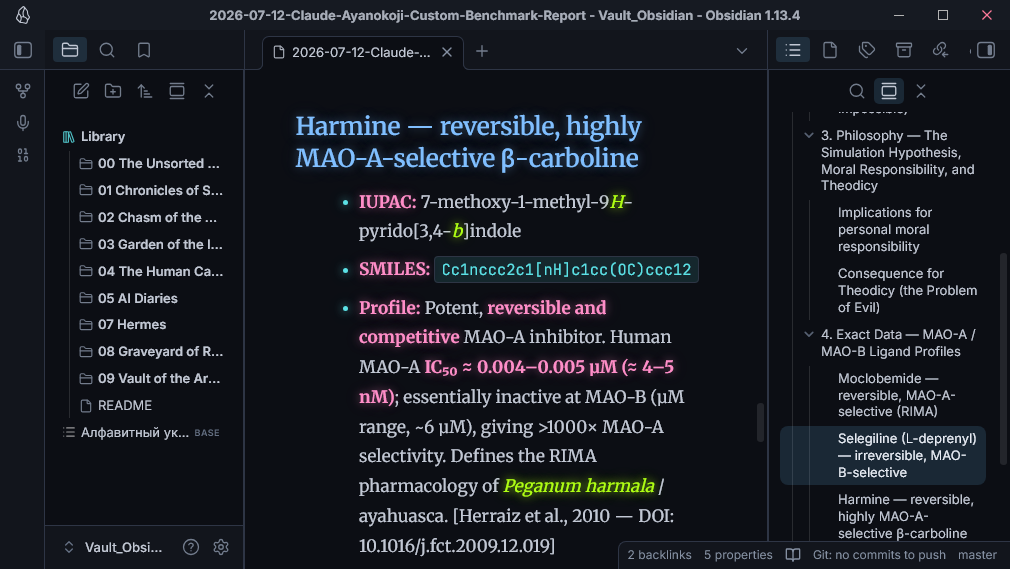Show the file properties panel tab

830,50
